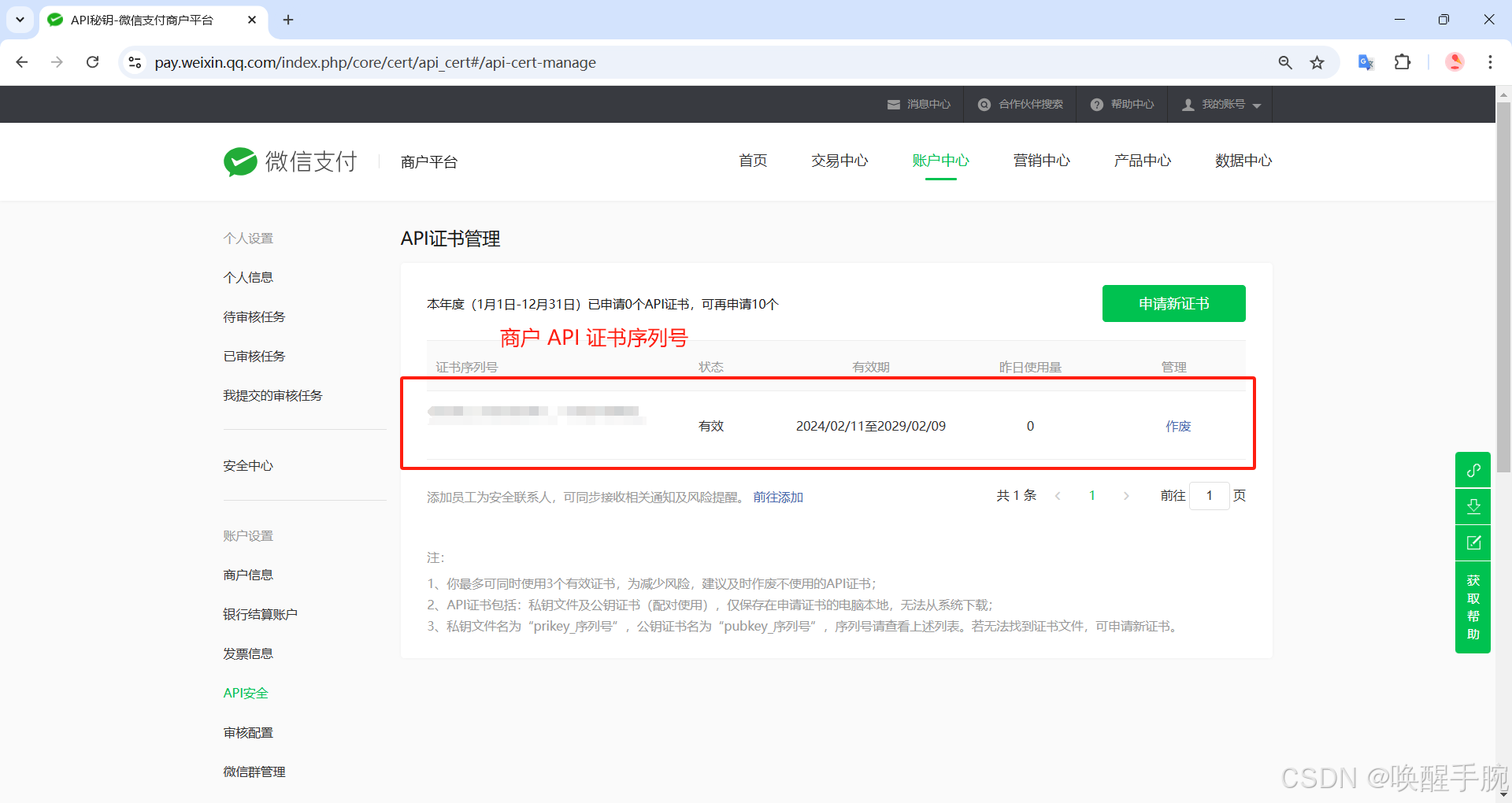Open 营销中心 navigation tab
The width and height of the screenshot is (1512, 803).
1041,161
